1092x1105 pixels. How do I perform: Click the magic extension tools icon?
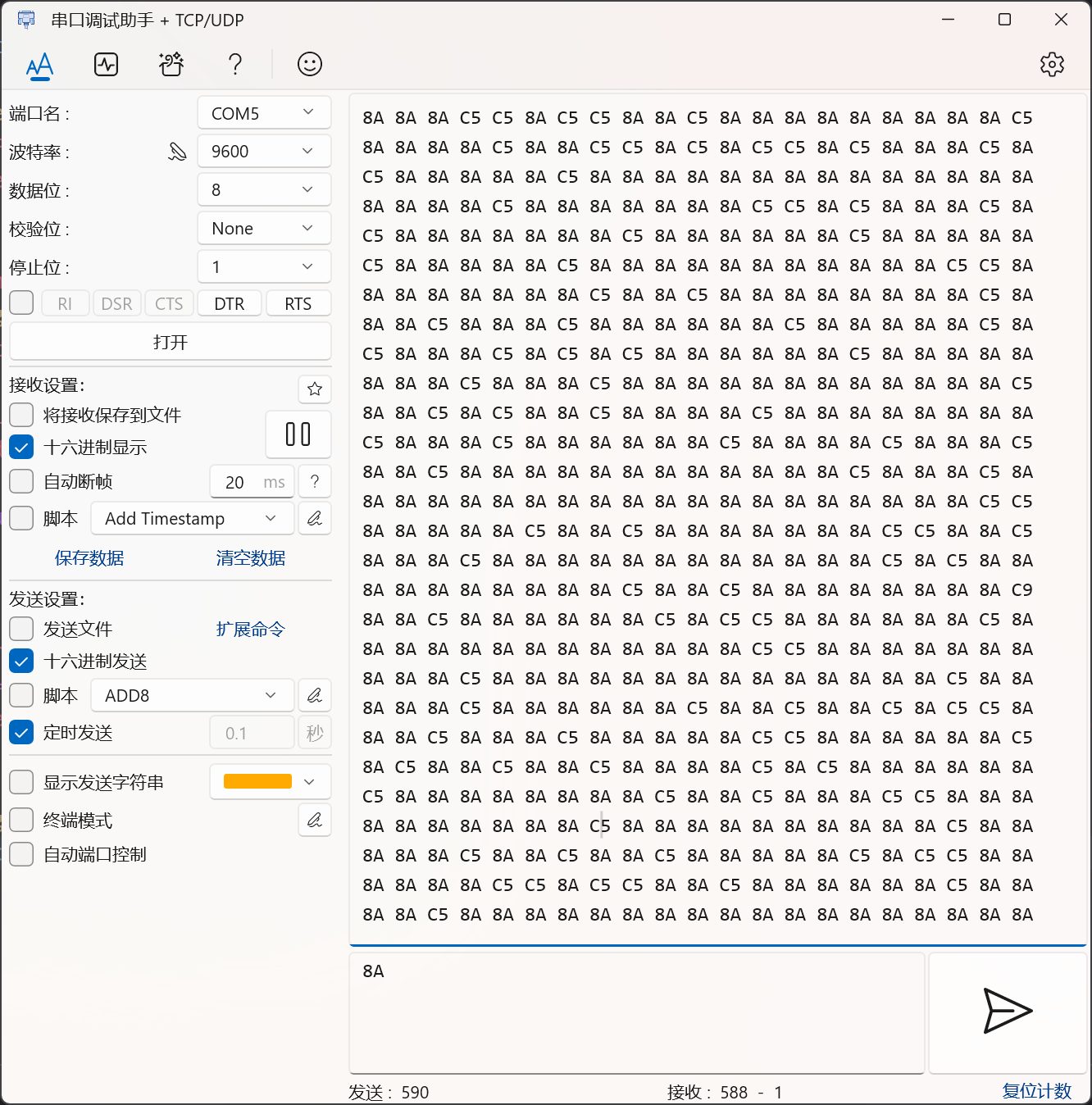(x=171, y=64)
